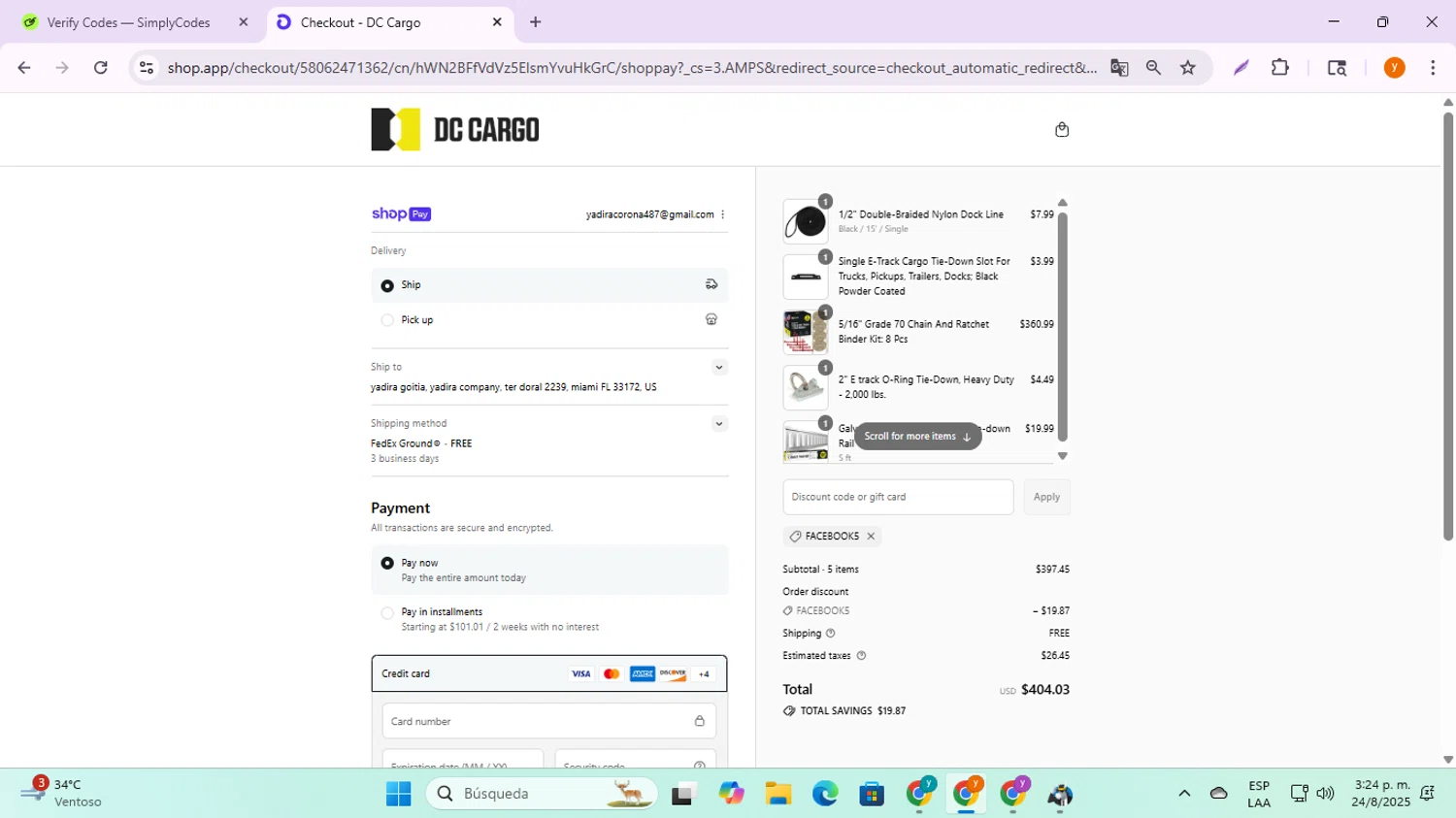Click the Estimated taxes help icon
The width and height of the screenshot is (1456, 818).
(861, 655)
